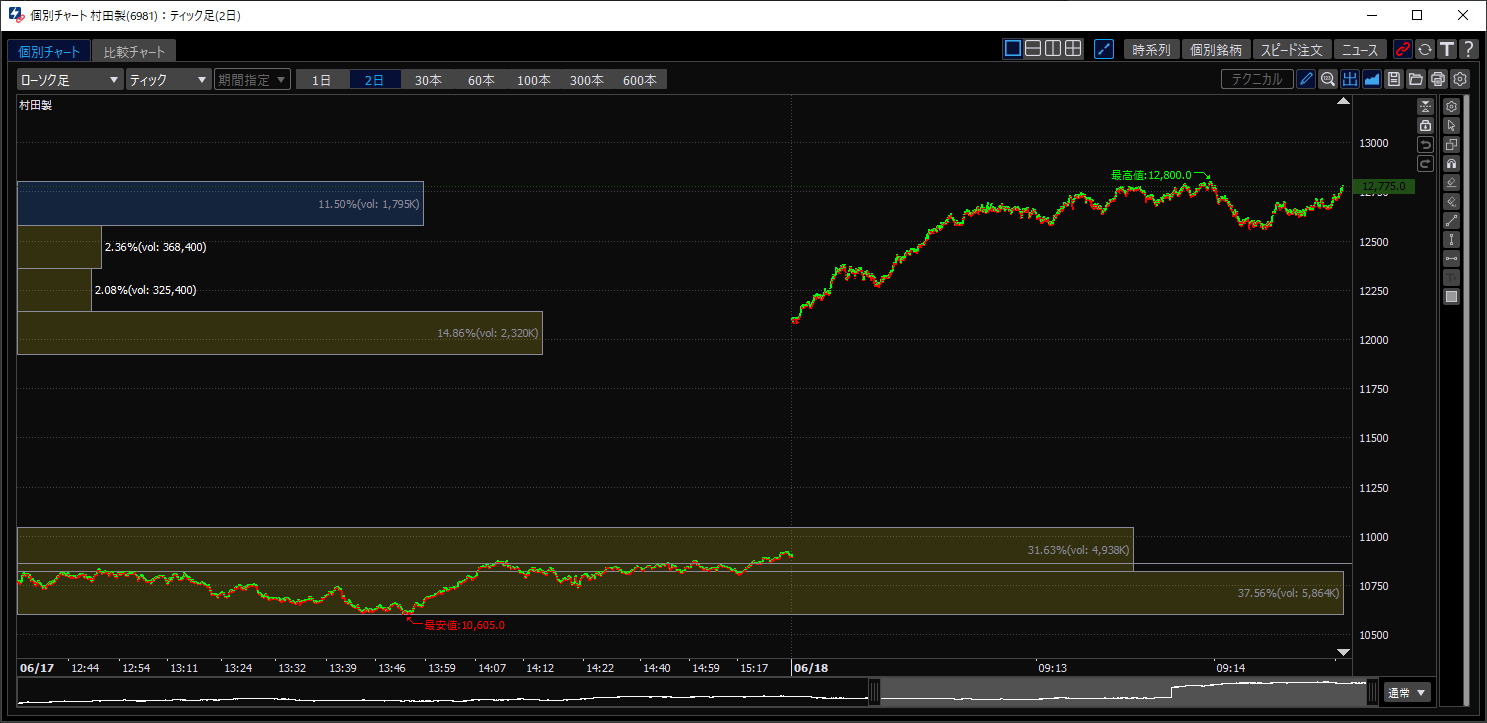Toggle the price-by-volume histogram icon
The width and height of the screenshot is (1487, 723).
[1350, 80]
